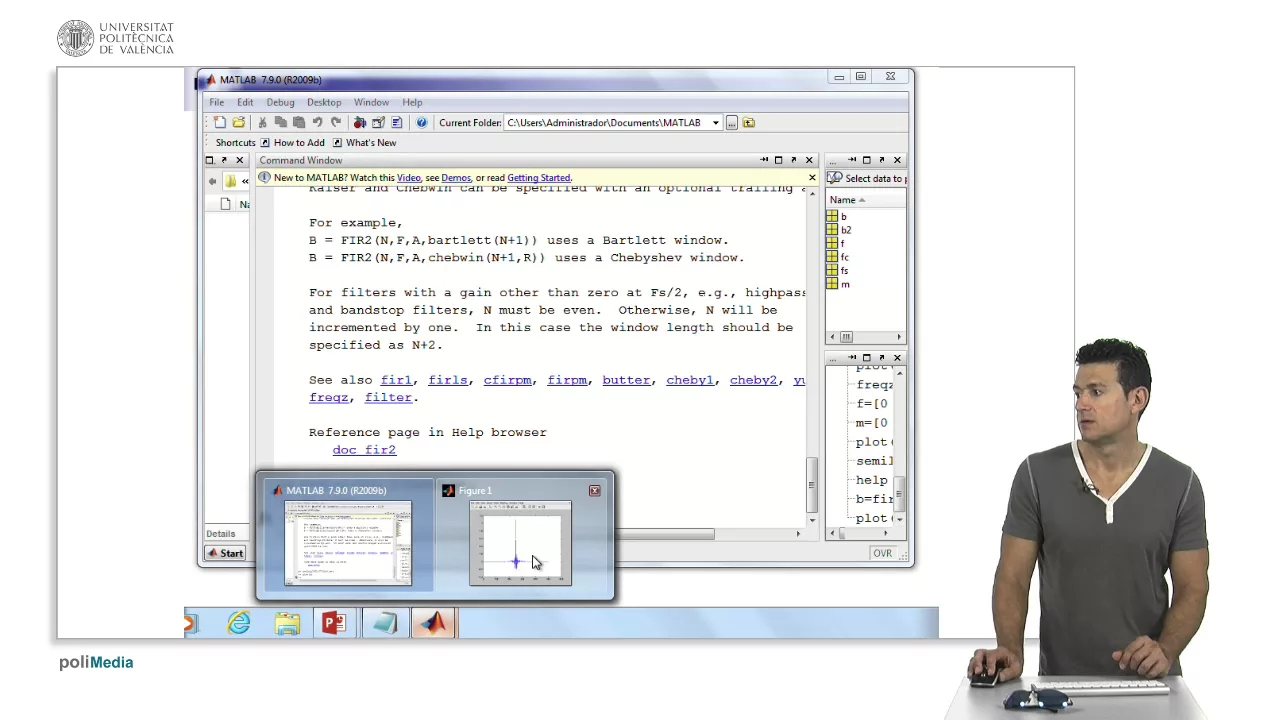Open the GUIDE tool icon
Viewport: 1280px width, 720px height.
pyautogui.click(x=378, y=122)
